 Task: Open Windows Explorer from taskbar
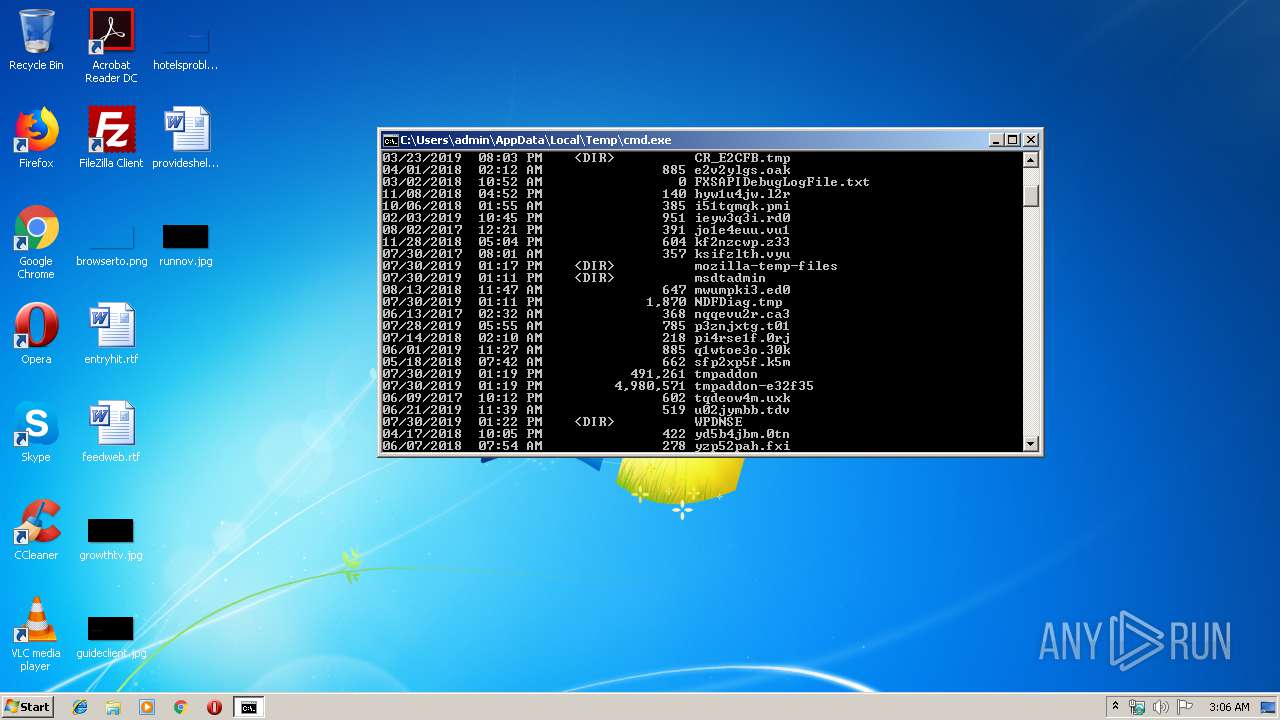(113, 707)
